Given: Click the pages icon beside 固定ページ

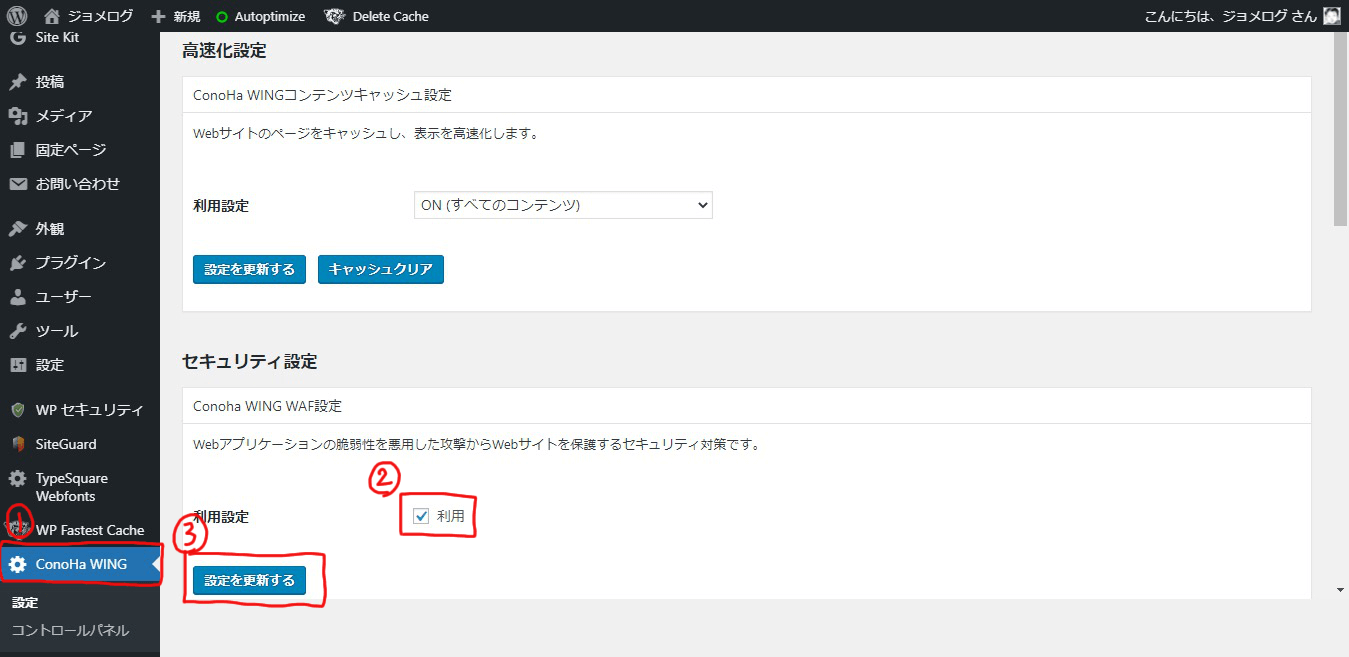Looking at the screenshot, I should pyautogui.click(x=18, y=150).
